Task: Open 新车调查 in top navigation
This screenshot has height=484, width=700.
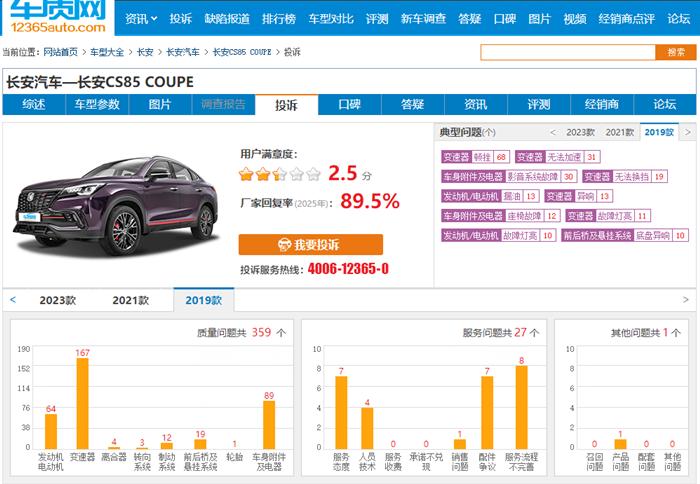Action: [x=423, y=19]
